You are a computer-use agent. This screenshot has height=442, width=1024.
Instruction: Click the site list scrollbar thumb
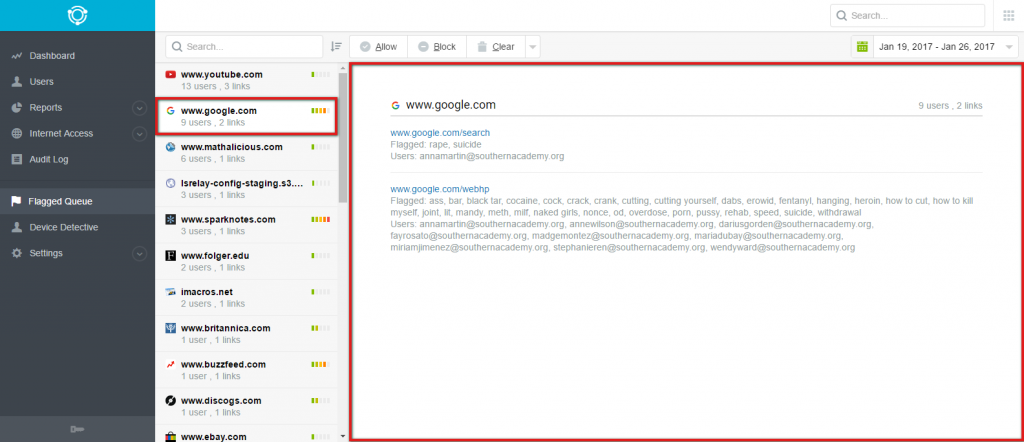tap(343, 137)
